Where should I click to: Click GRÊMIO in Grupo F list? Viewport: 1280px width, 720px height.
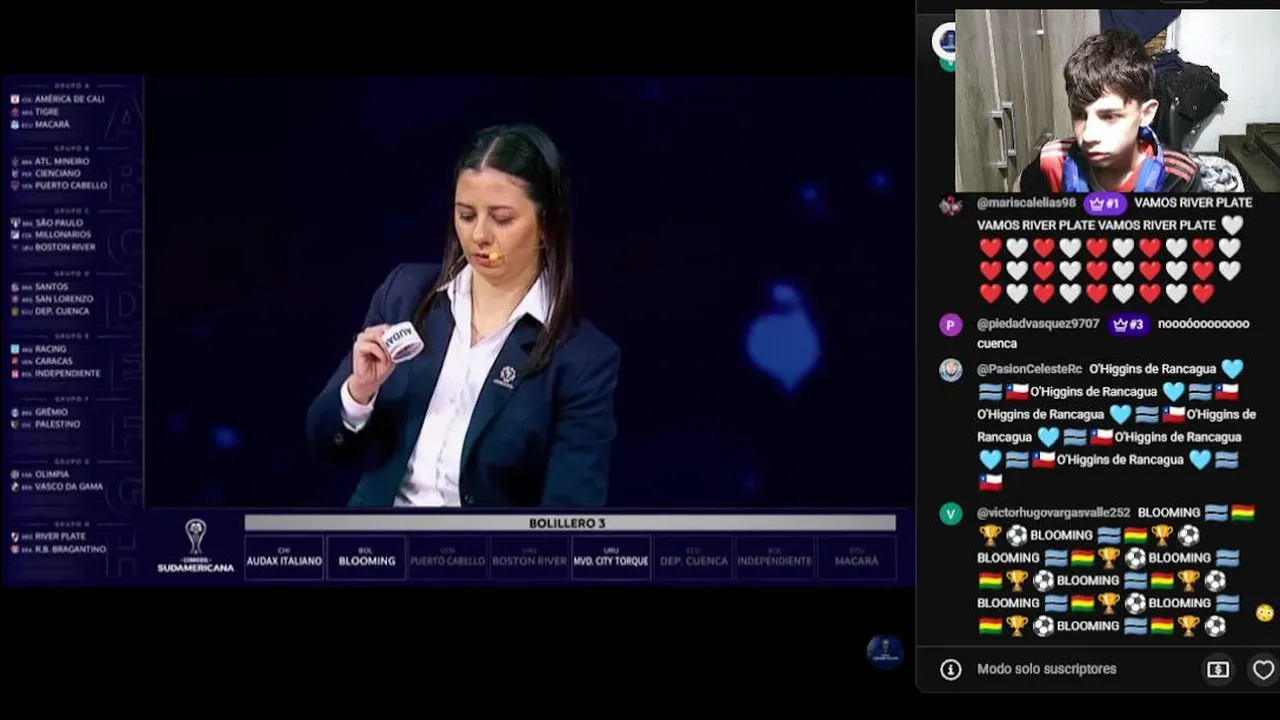coord(52,412)
